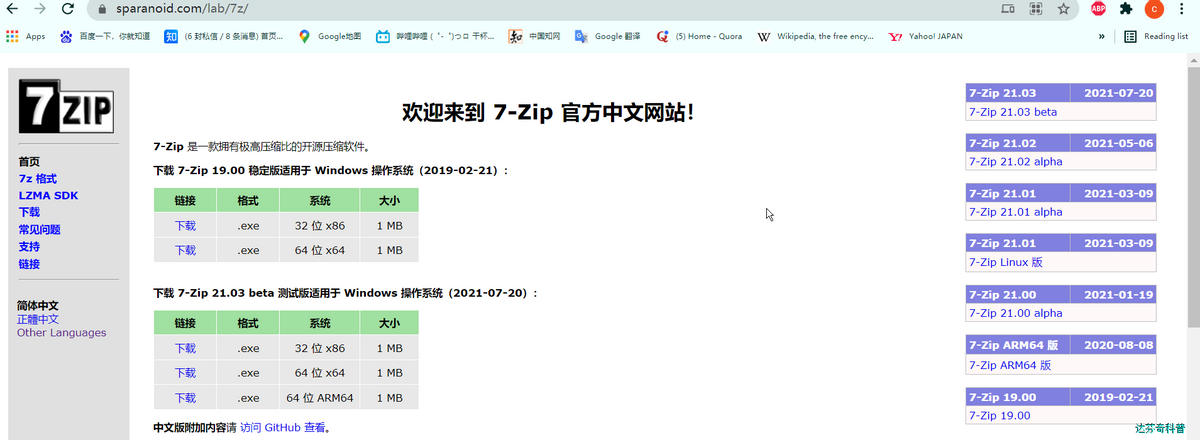
Task: Bookmark this page with the star icon
Action: pos(1064,8)
